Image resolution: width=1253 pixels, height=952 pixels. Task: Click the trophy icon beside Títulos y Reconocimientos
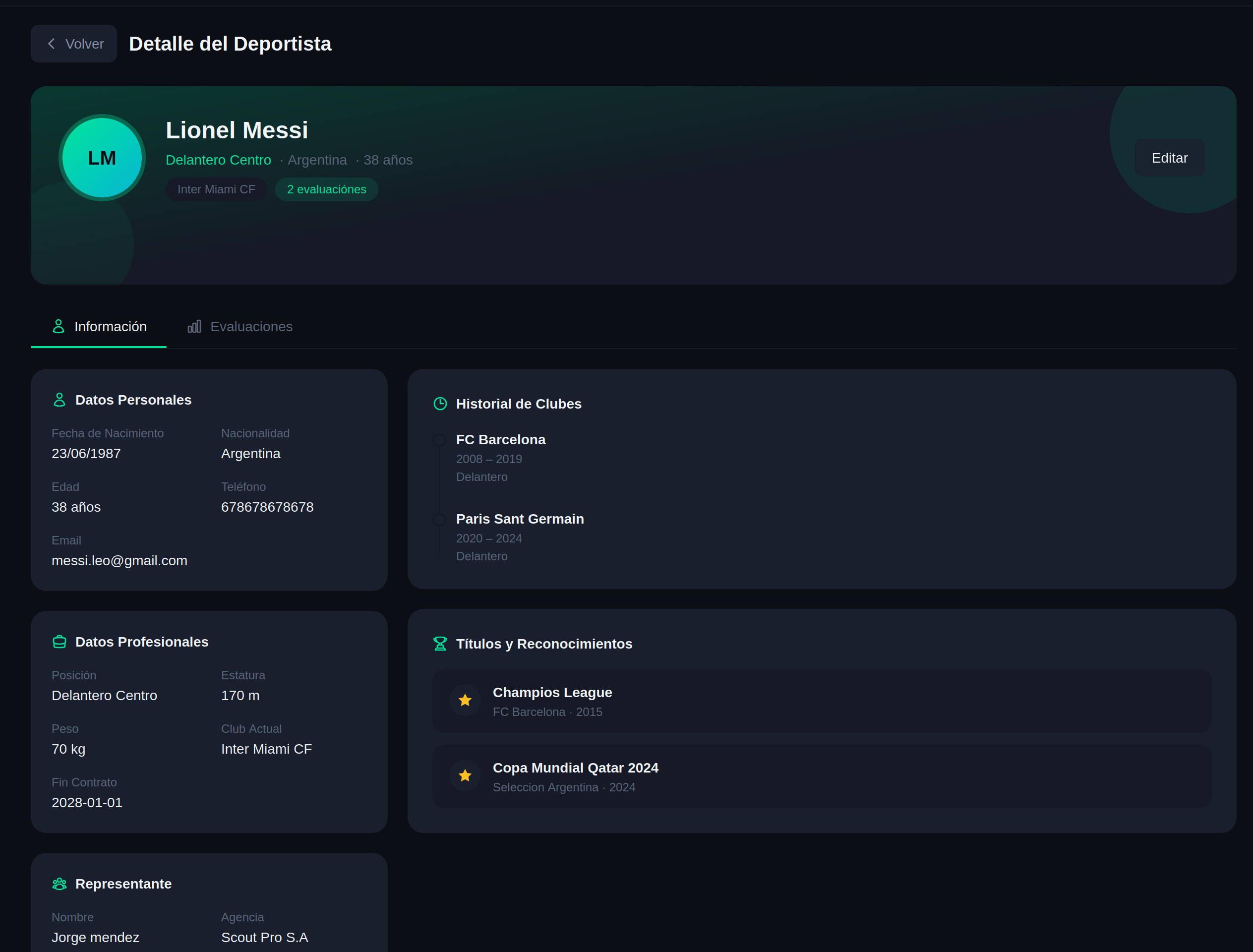click(440, 644)
